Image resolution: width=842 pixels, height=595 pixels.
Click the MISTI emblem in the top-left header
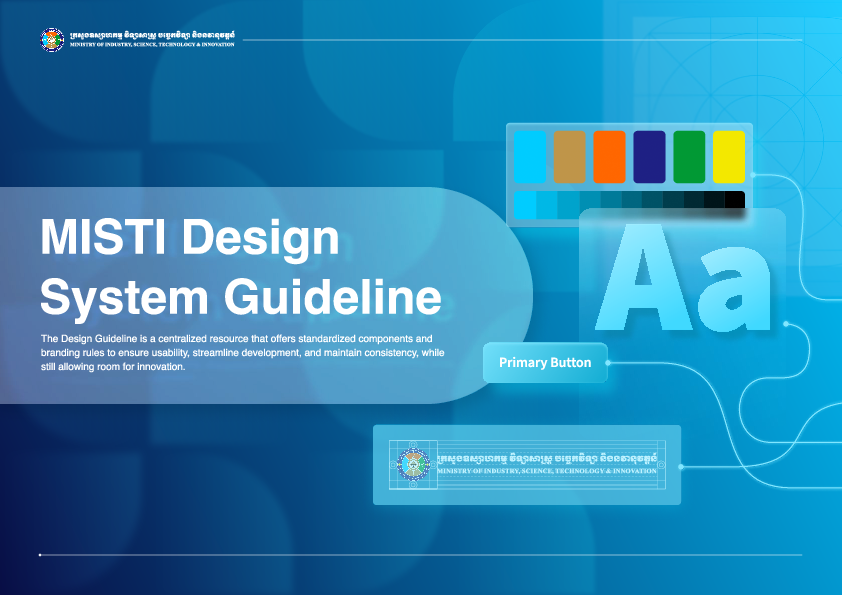(52, 40)
